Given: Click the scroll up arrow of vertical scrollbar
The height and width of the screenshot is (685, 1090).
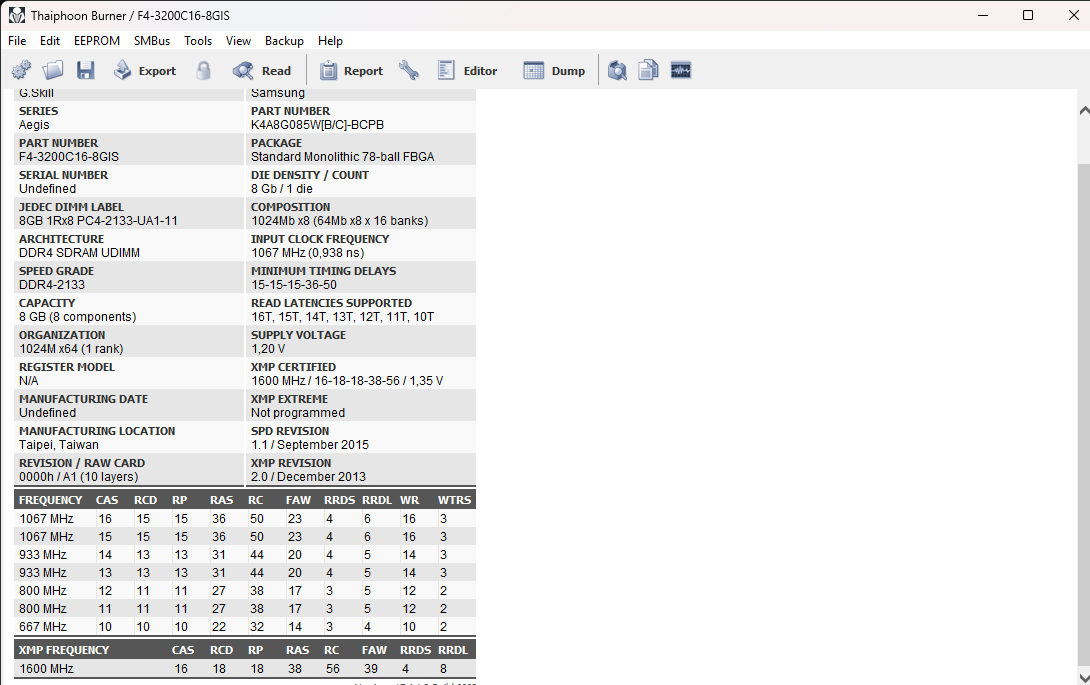Looking at the screenshot, I should click(1084, 111).
